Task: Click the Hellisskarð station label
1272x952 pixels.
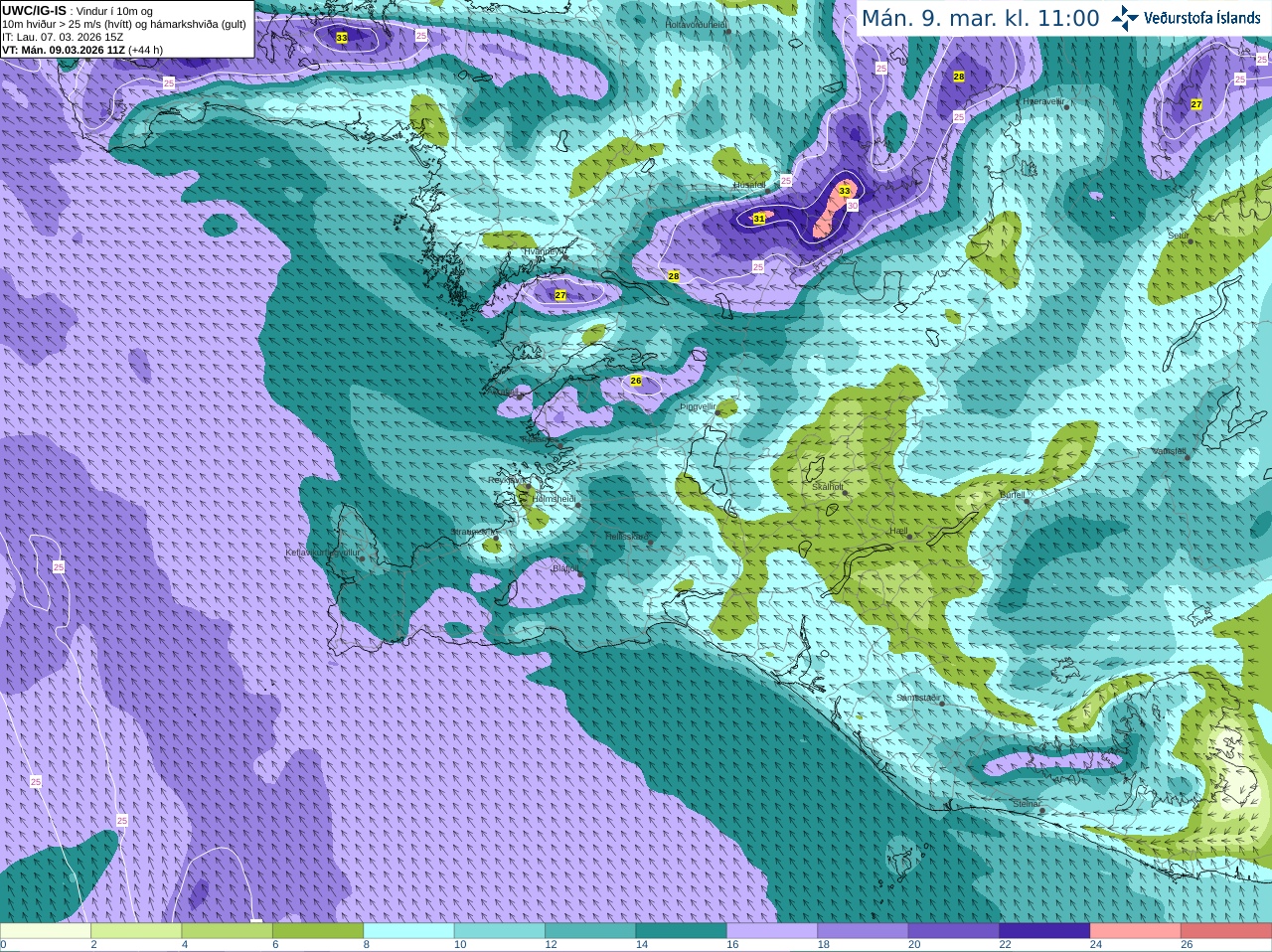Action: point(627,537)
